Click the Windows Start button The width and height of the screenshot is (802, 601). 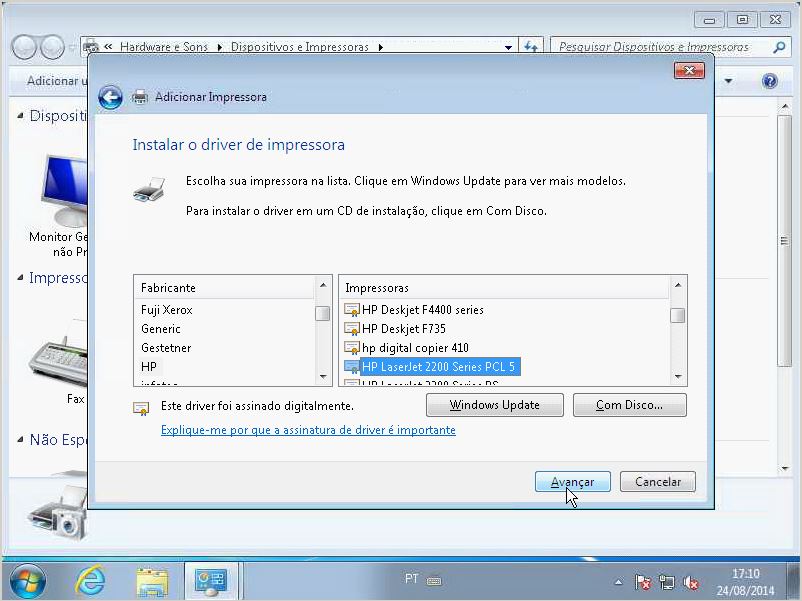[27, 580]
